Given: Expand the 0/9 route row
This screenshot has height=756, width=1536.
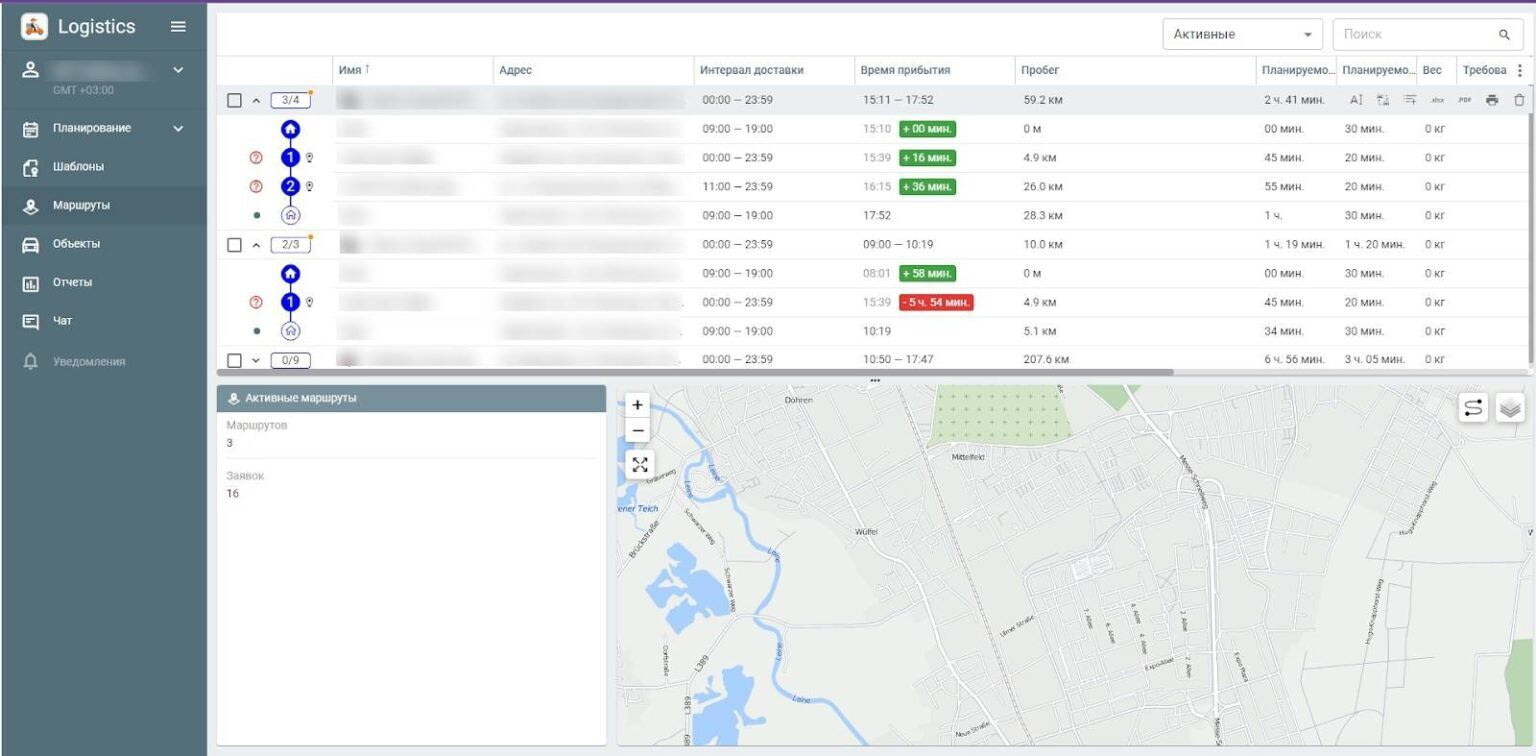Looking at the screenshot, I should (256, 360).
